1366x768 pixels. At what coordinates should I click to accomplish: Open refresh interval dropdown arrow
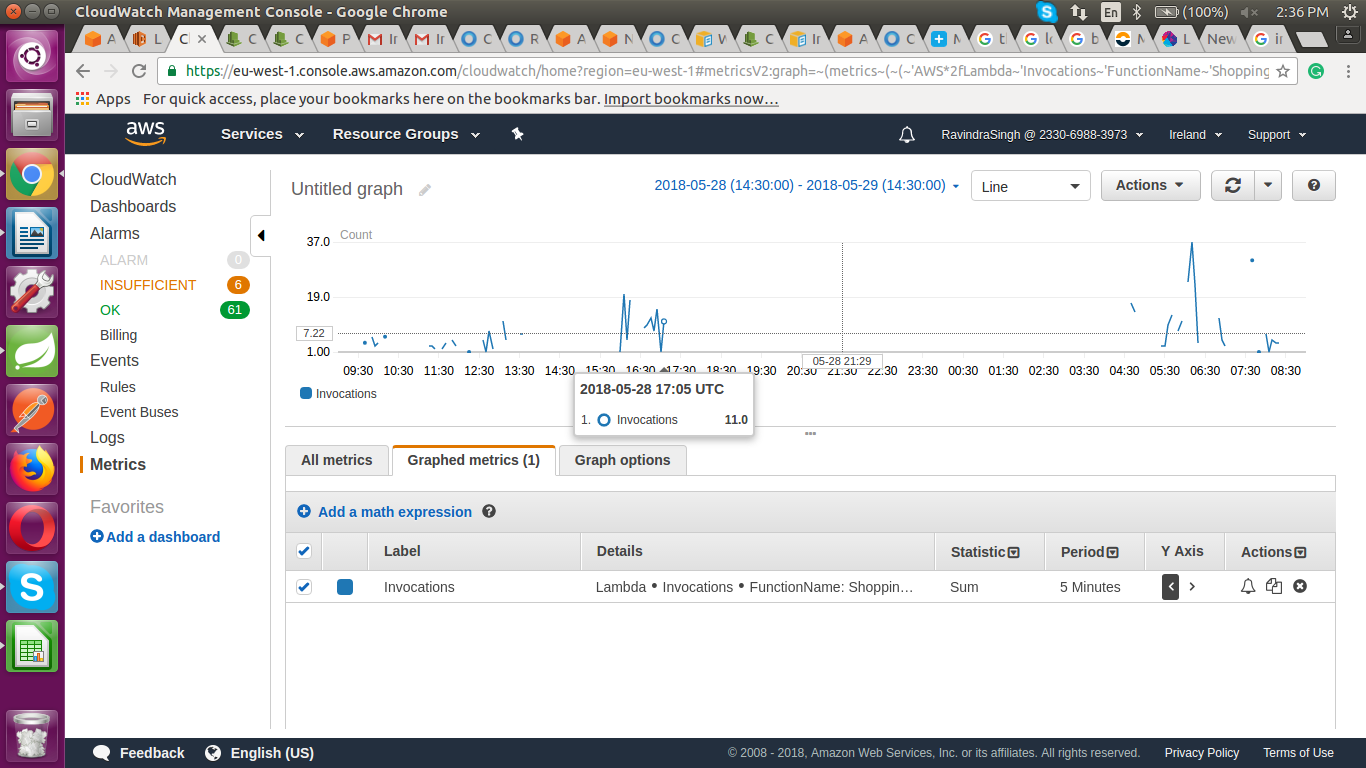(x=1268, y=185)
